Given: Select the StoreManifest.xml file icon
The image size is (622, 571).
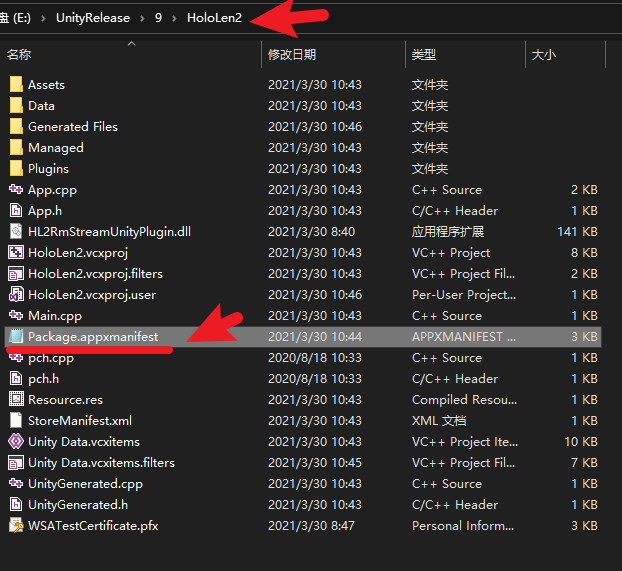Looking at the screenshot, I should point(16,421).
